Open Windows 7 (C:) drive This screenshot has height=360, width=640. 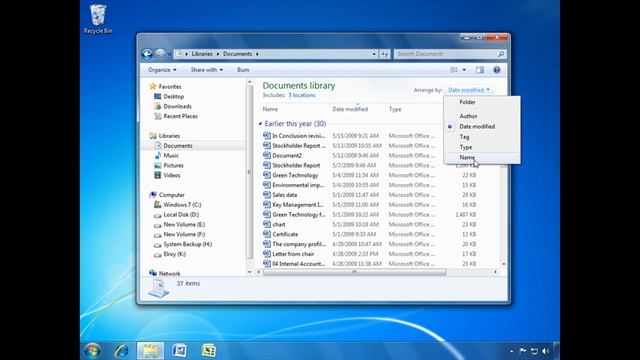(x=182, y=204)
